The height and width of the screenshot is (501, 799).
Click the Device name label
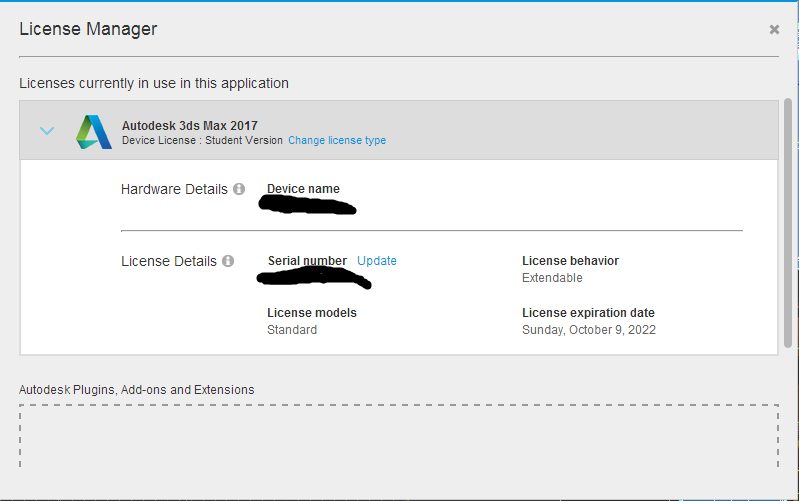tap(303, 189)
